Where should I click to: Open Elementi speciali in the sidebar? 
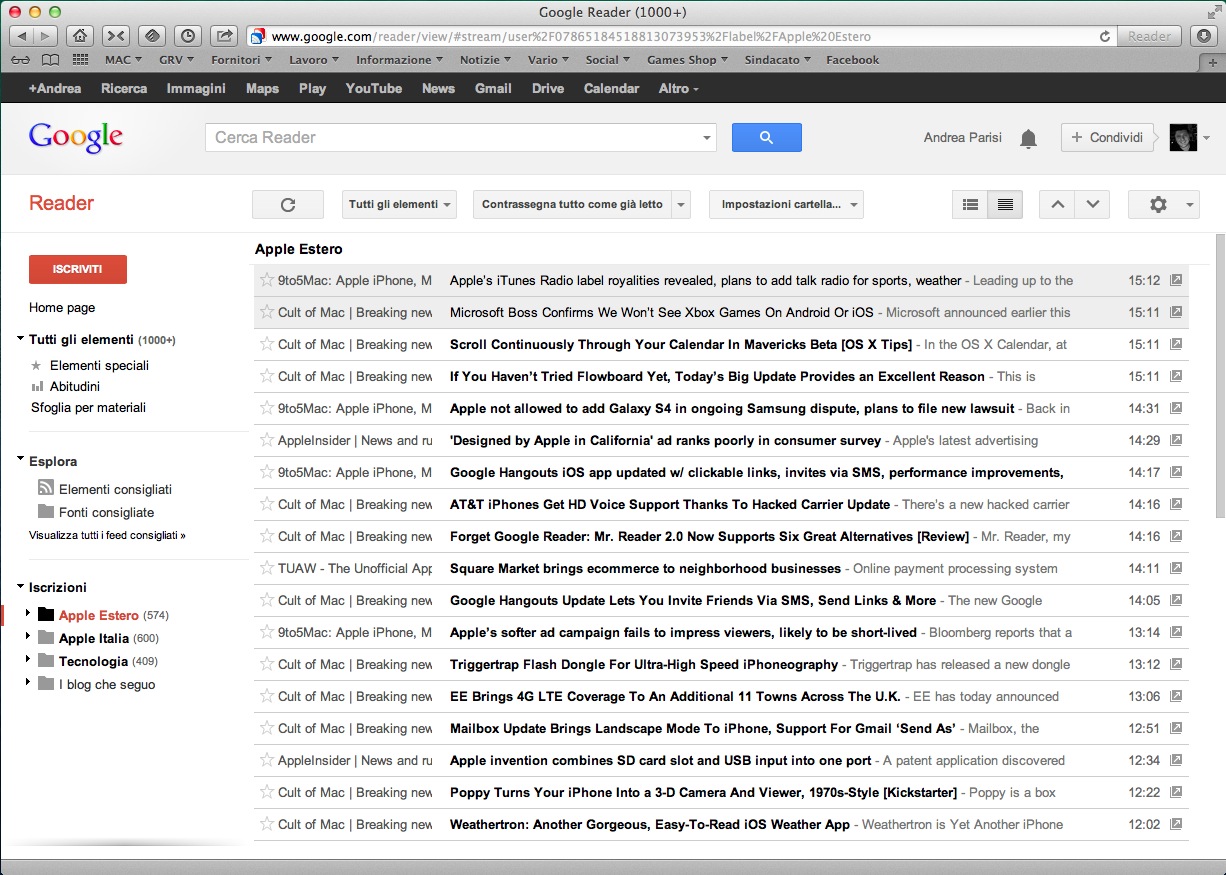pos(99,365)
